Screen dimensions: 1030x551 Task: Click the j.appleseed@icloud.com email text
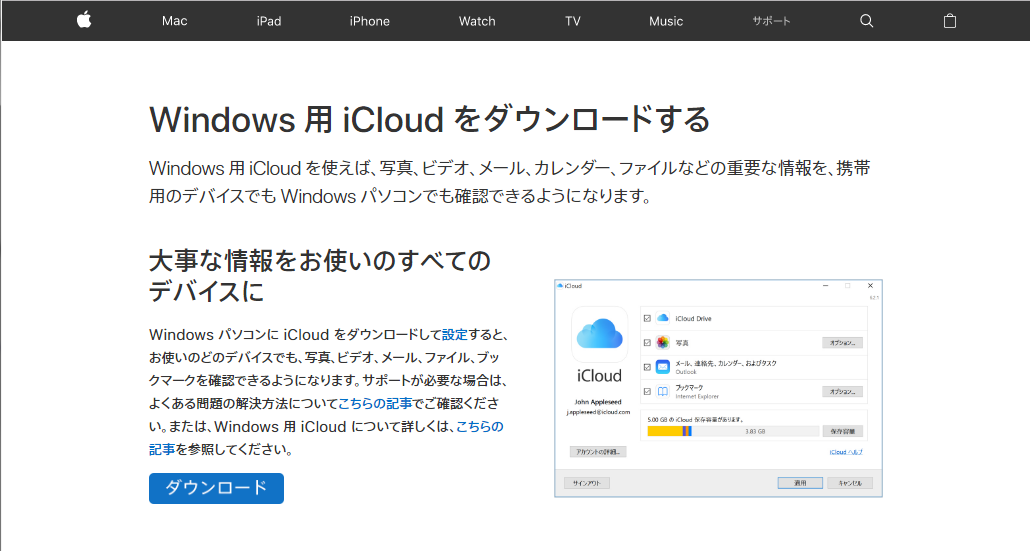[598, 412]
